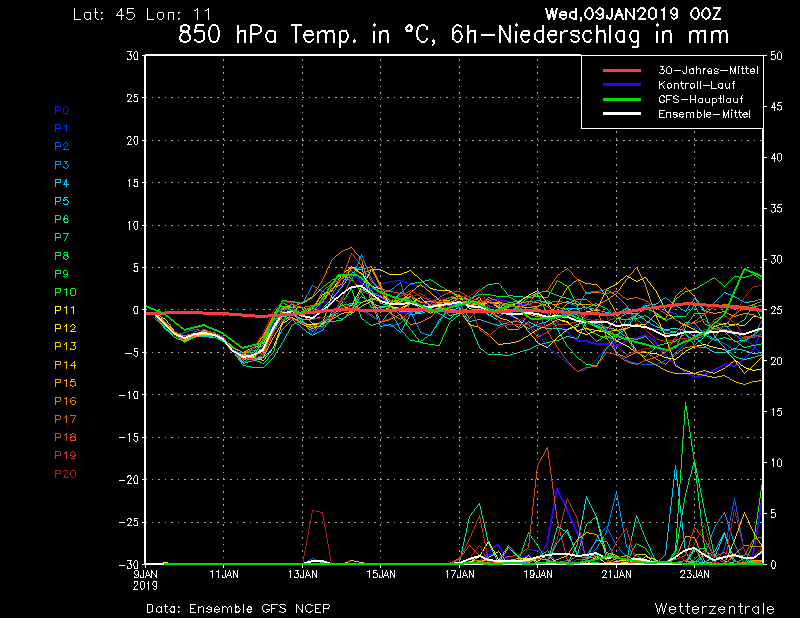
Task: Click the "Wed,09JAN2019 00Z" run date
Action: [633, 14]
